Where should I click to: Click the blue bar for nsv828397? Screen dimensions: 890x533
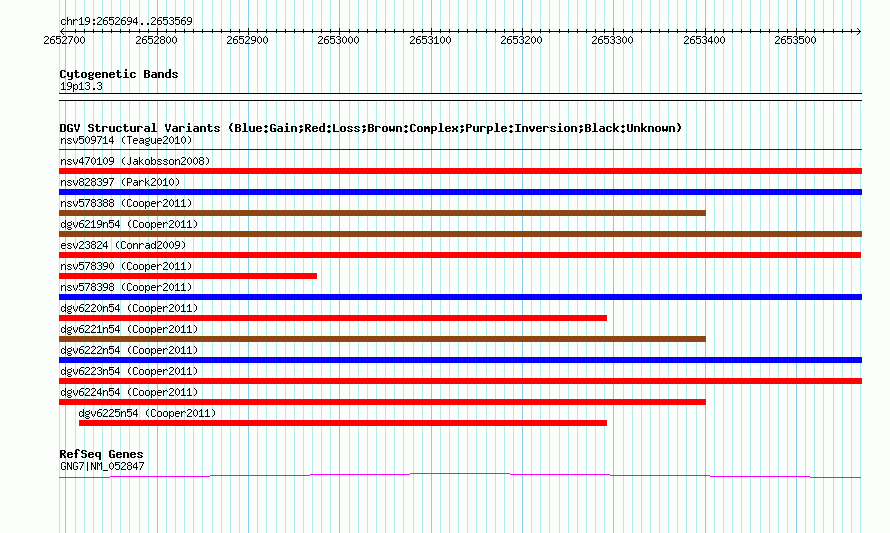(460, 192)
